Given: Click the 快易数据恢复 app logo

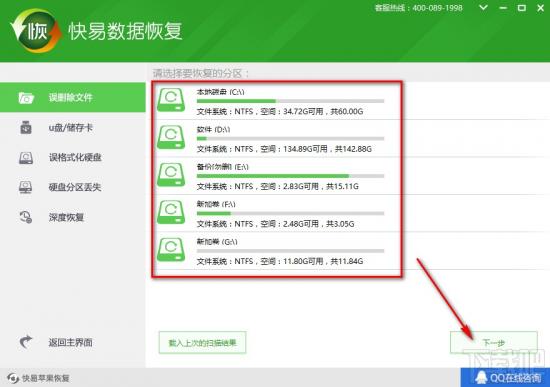Looking at the screenshot, I should [x=35, y=31].
